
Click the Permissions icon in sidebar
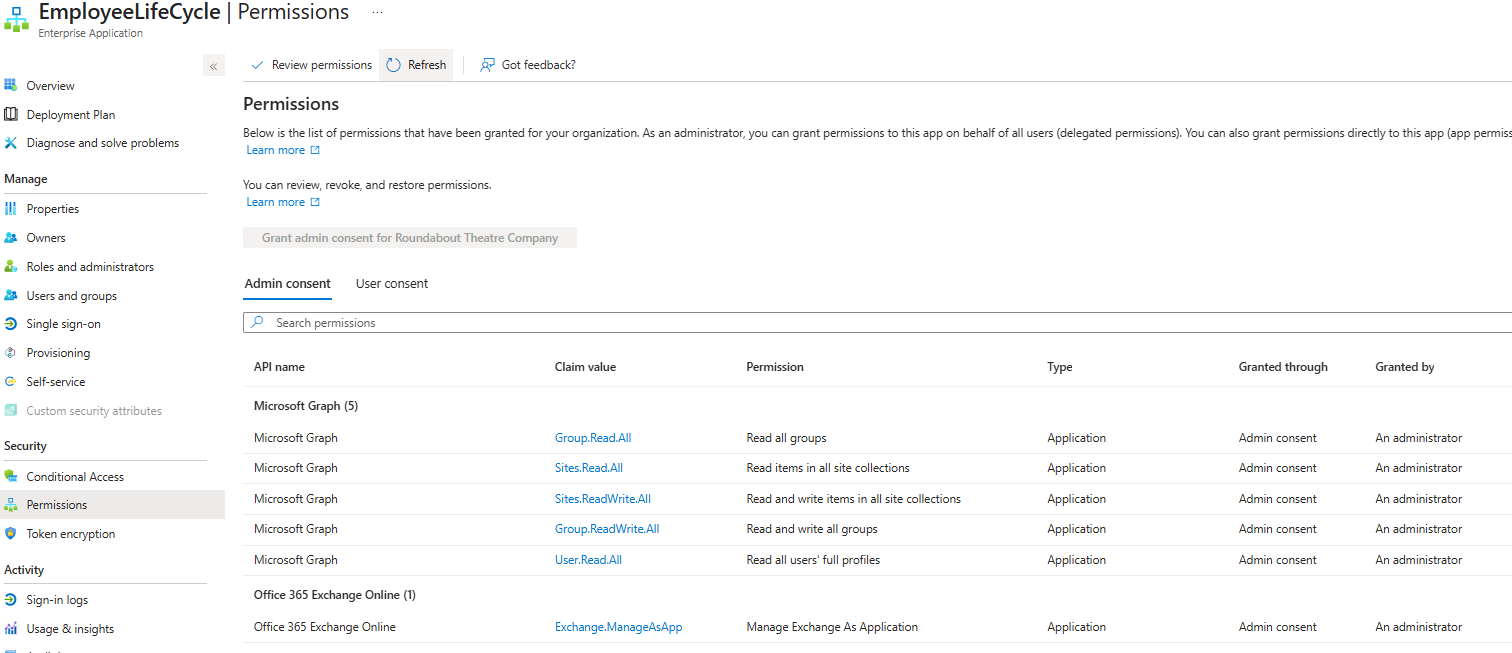point(11,505)
